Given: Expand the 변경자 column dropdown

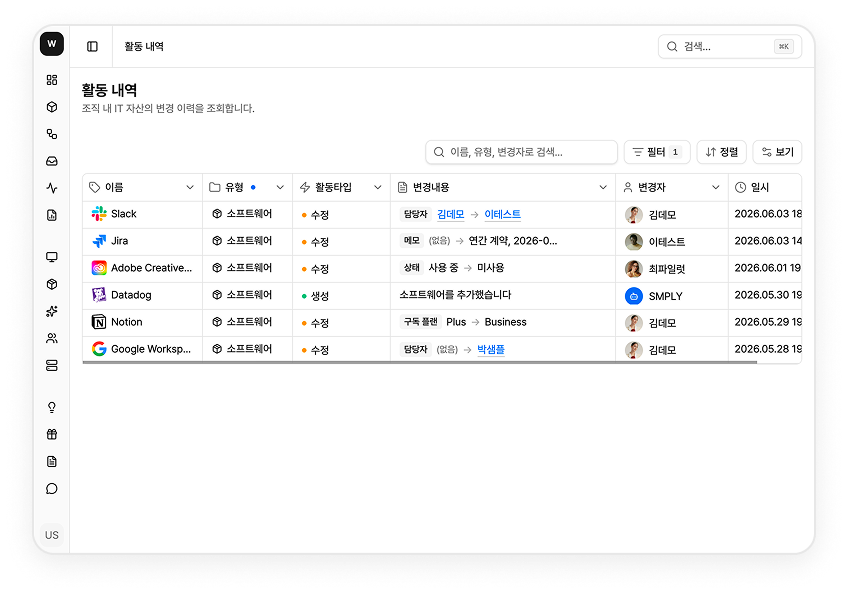Looking at the screenshot, I should pos(716,187).
